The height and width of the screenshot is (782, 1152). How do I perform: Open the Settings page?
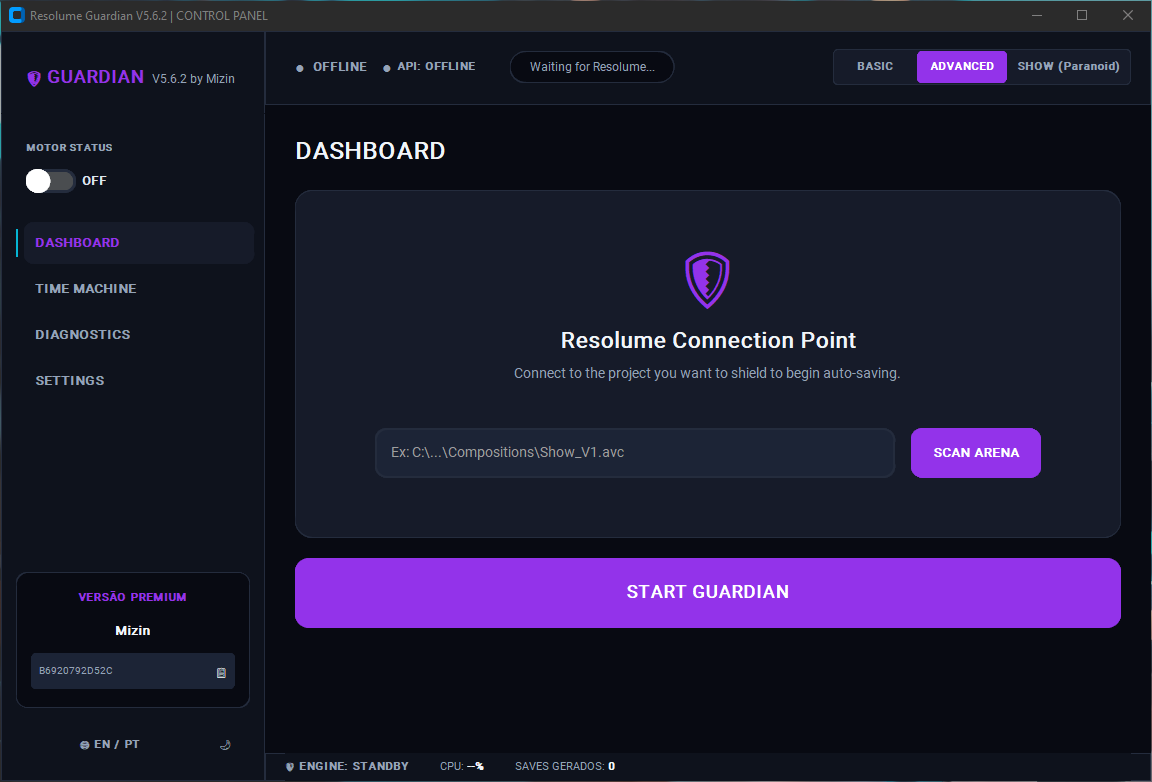[70, 381]
